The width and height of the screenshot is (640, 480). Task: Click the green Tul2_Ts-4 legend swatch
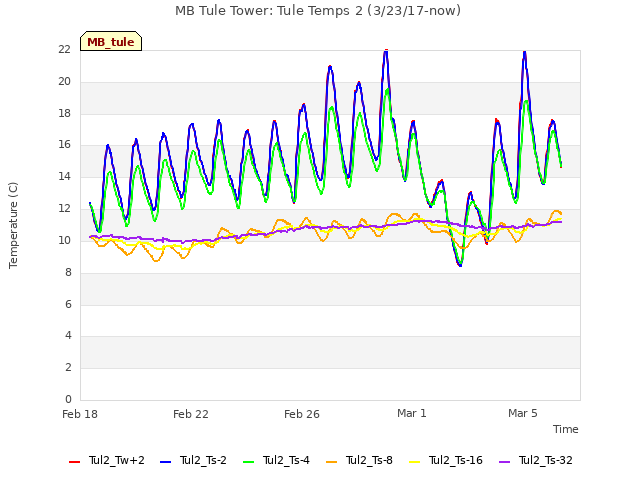(248, 462)
